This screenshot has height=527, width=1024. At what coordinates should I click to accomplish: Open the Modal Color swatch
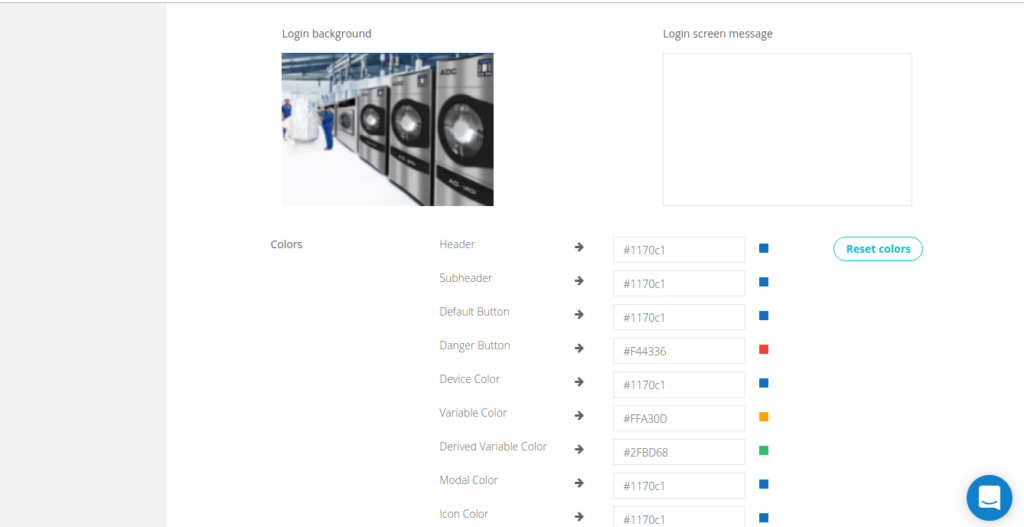[x=763, y=484]
